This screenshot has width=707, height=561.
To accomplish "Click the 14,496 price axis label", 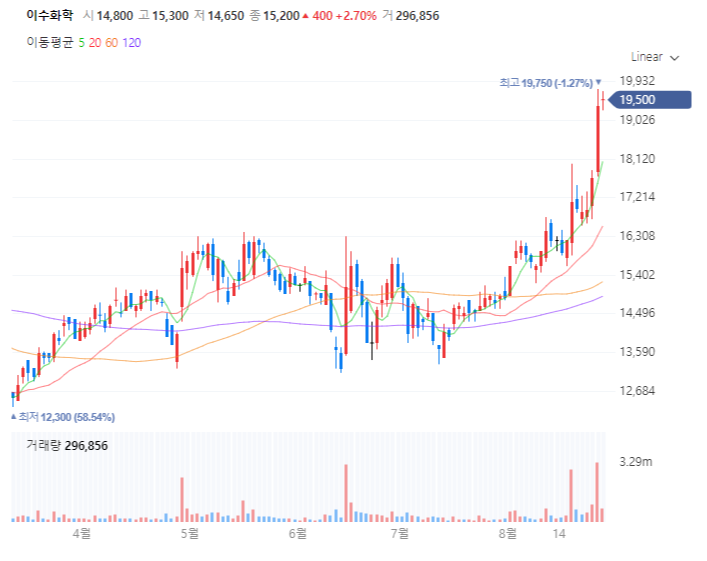I will tap(637, 313).
